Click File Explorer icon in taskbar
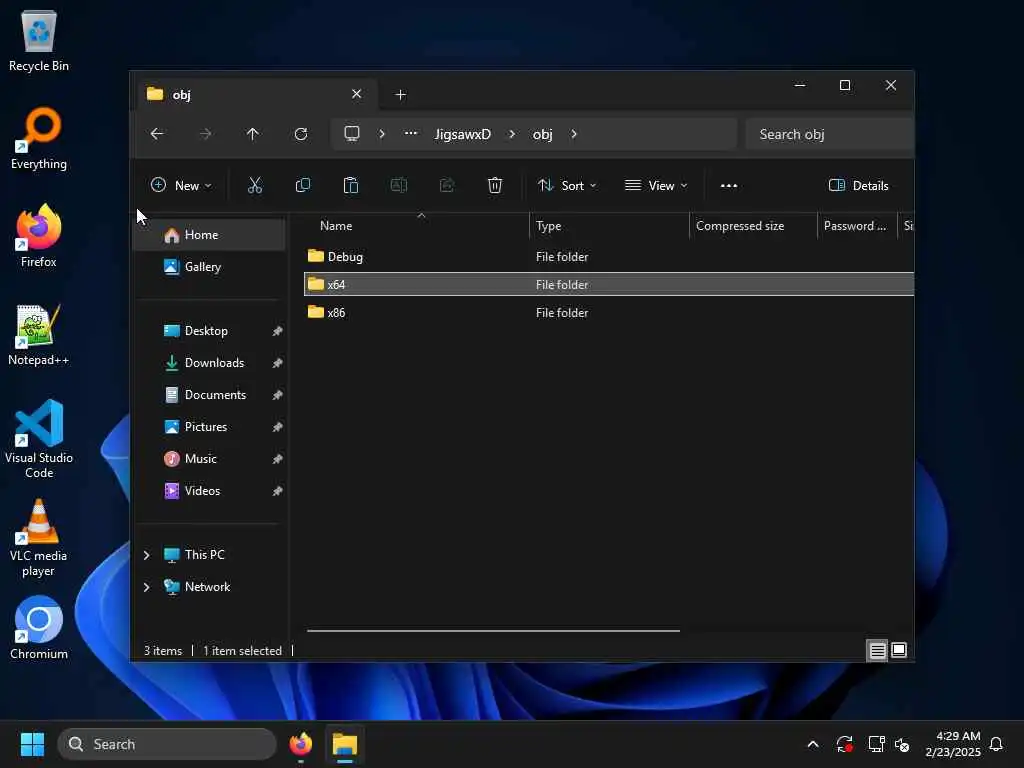 click(x=345, y=744)
